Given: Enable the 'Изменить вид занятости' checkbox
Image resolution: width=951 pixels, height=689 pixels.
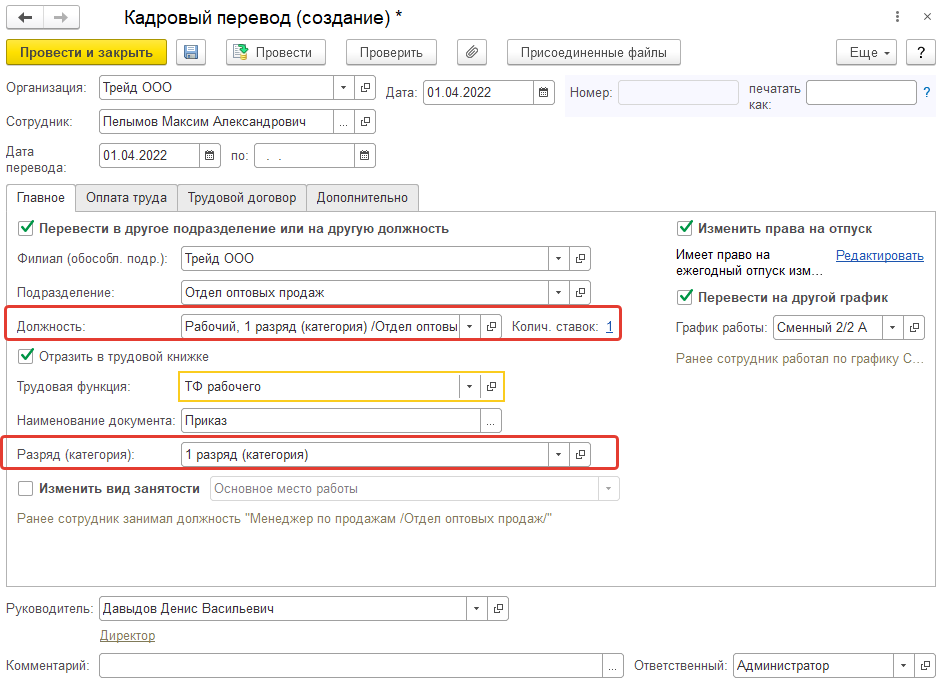Looking at the screenshot, I should pos(26,489).
